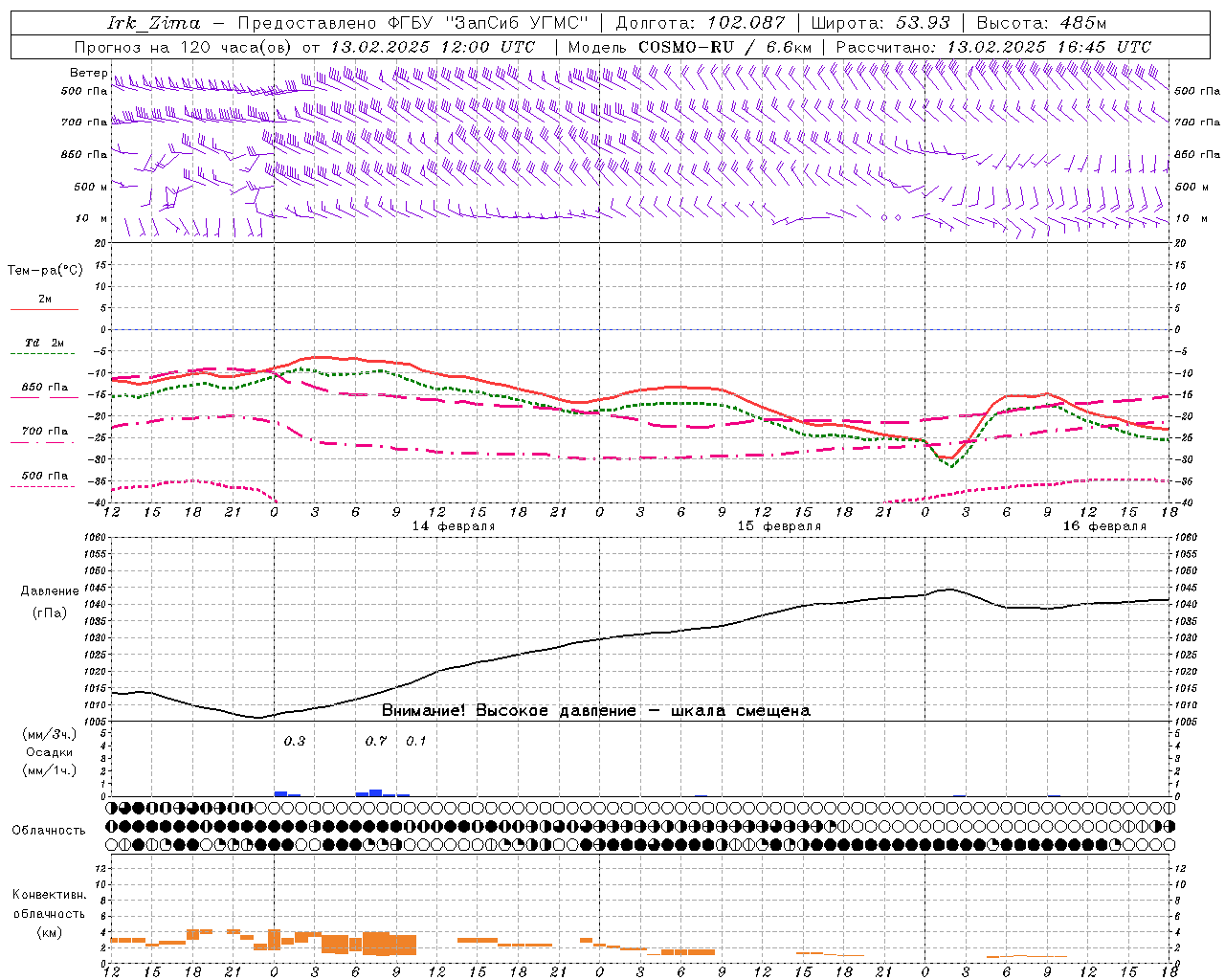Click the '14 февраля' date label

(x=454, y=526)
